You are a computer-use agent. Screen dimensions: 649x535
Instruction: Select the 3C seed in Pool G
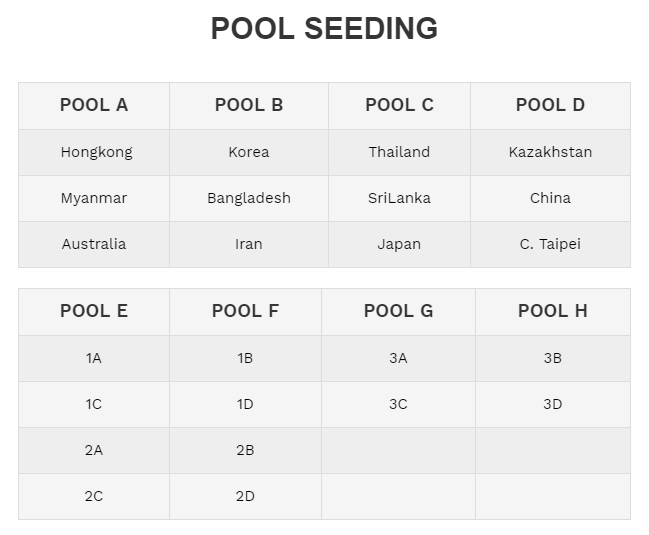tap(398, 404)
